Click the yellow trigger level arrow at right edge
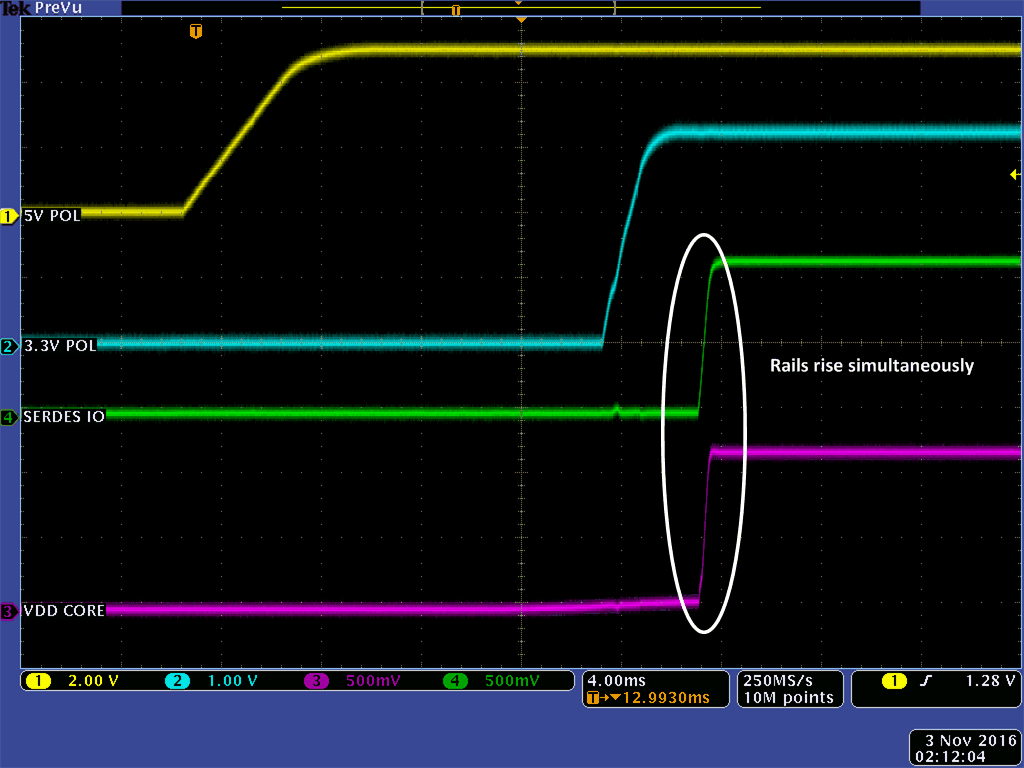Viewport: 1024px width, 768px height. click(1014, 174)
